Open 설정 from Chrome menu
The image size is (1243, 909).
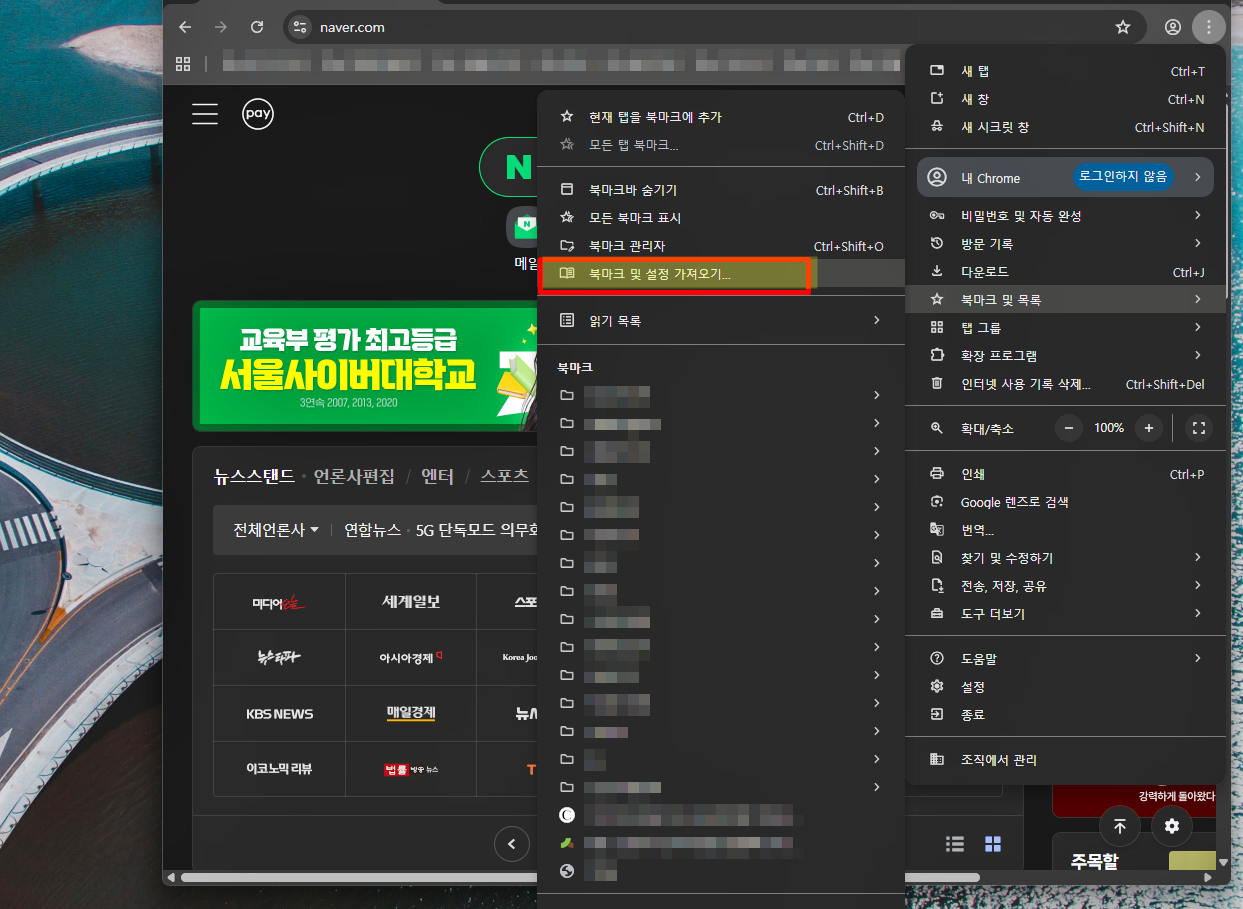coord(1067,687)
